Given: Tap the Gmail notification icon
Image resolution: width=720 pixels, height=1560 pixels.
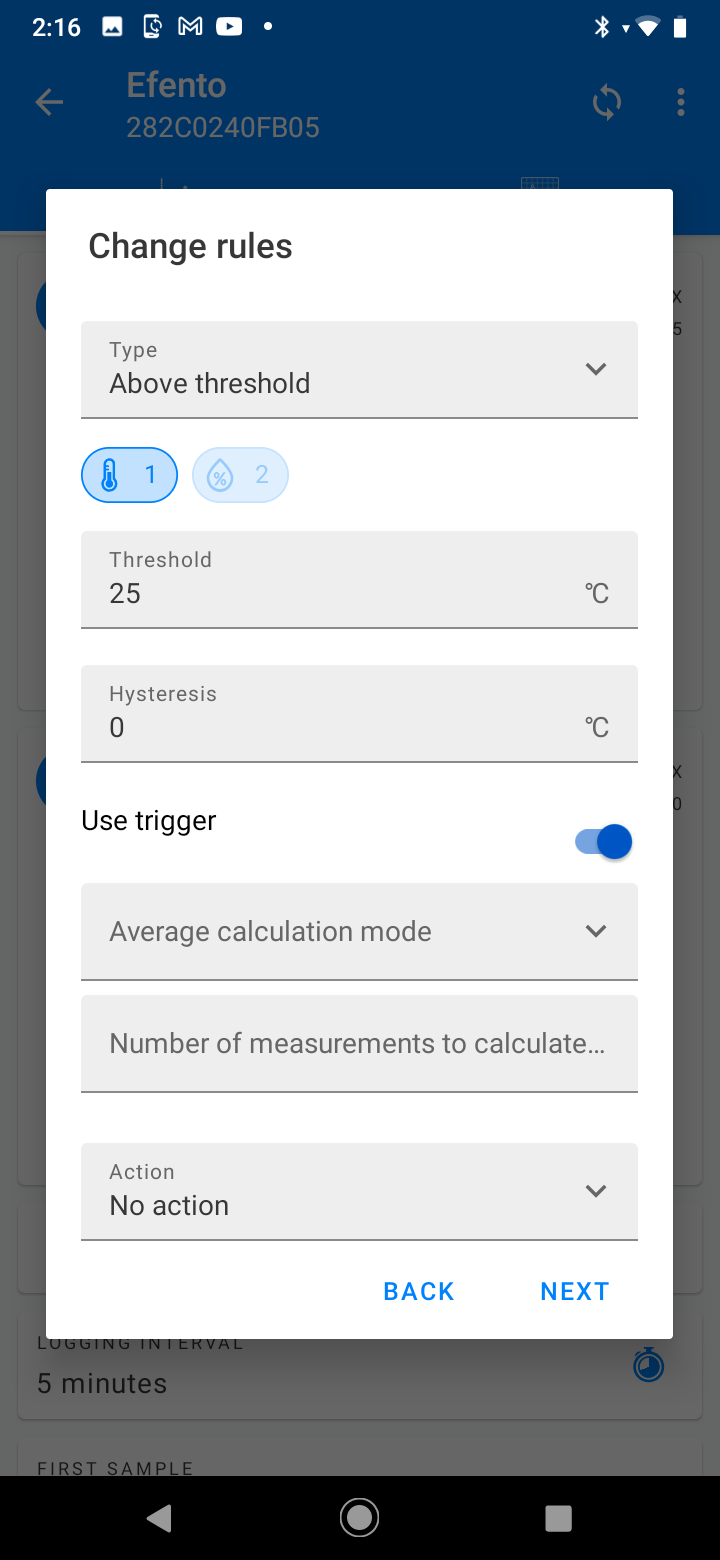Looking at the screenshot, I should click(190, 27).
